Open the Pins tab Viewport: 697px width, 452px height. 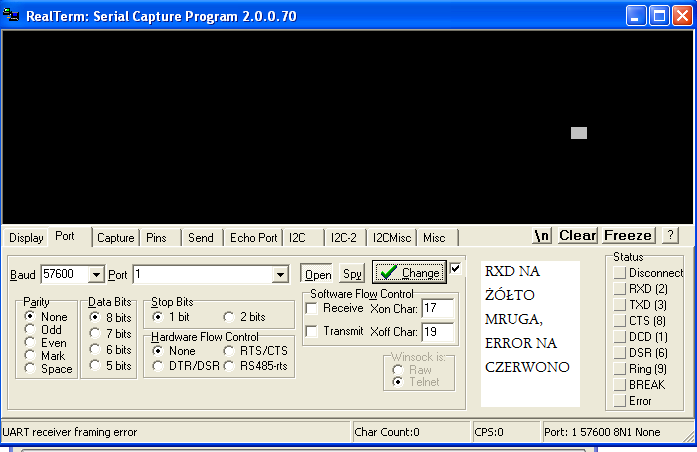[x=156, y=238]
